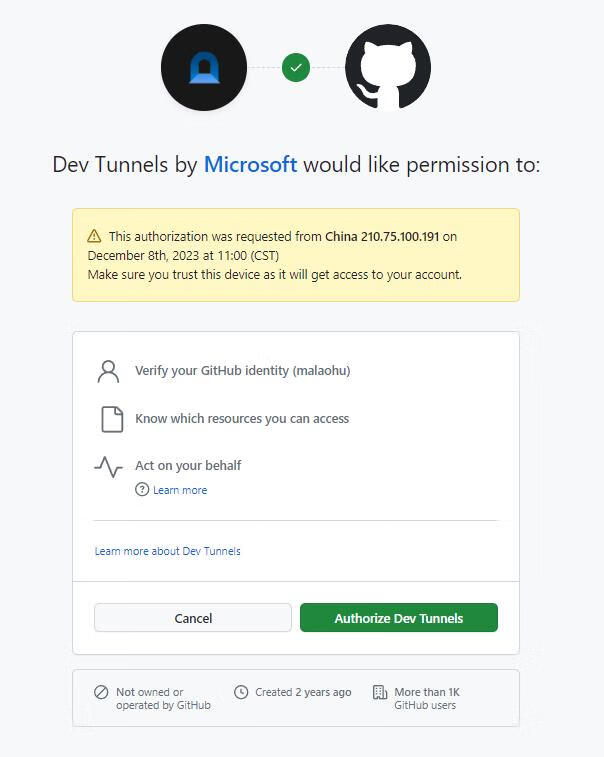Click the GitHub Octocat logo

pyautogui.click(x=388, y=68)
